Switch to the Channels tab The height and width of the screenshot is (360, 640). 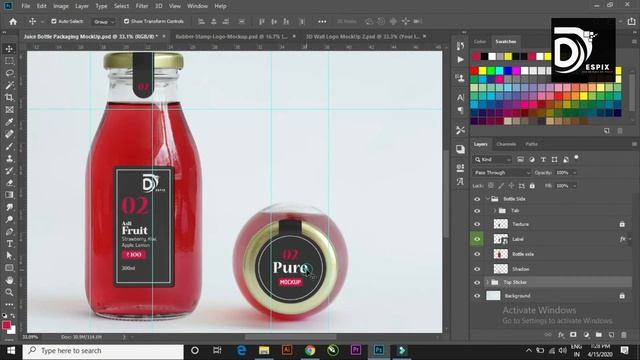[x=506, y=144]
